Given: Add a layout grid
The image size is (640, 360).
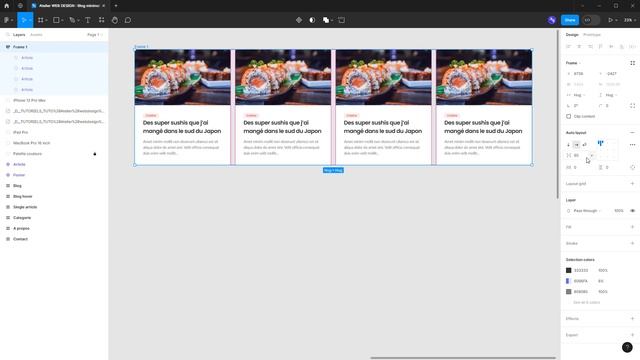Looking at the screenshot, I should (632, 184).
